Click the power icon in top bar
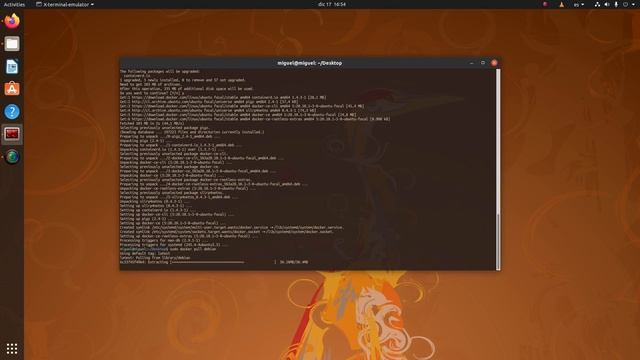Viewport: 640px width, 360px height. click(625, 4)
